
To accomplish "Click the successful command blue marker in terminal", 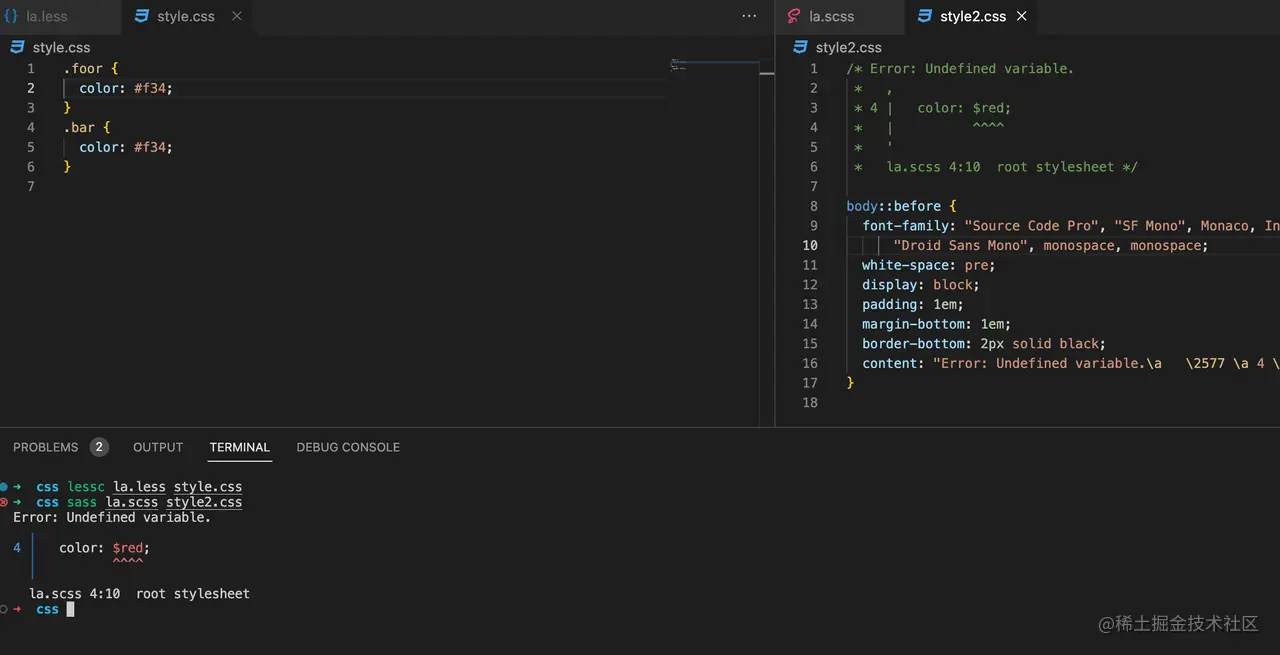I will [x=4, y=487].
